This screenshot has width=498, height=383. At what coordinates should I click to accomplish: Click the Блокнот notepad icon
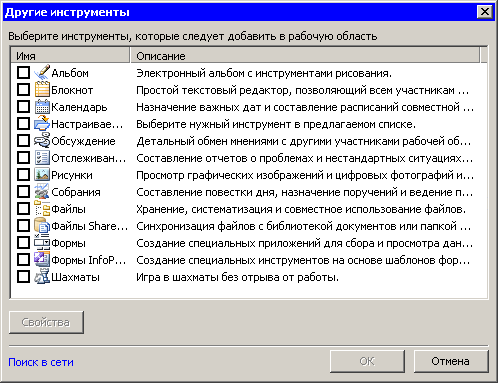[x=42, y=89]
